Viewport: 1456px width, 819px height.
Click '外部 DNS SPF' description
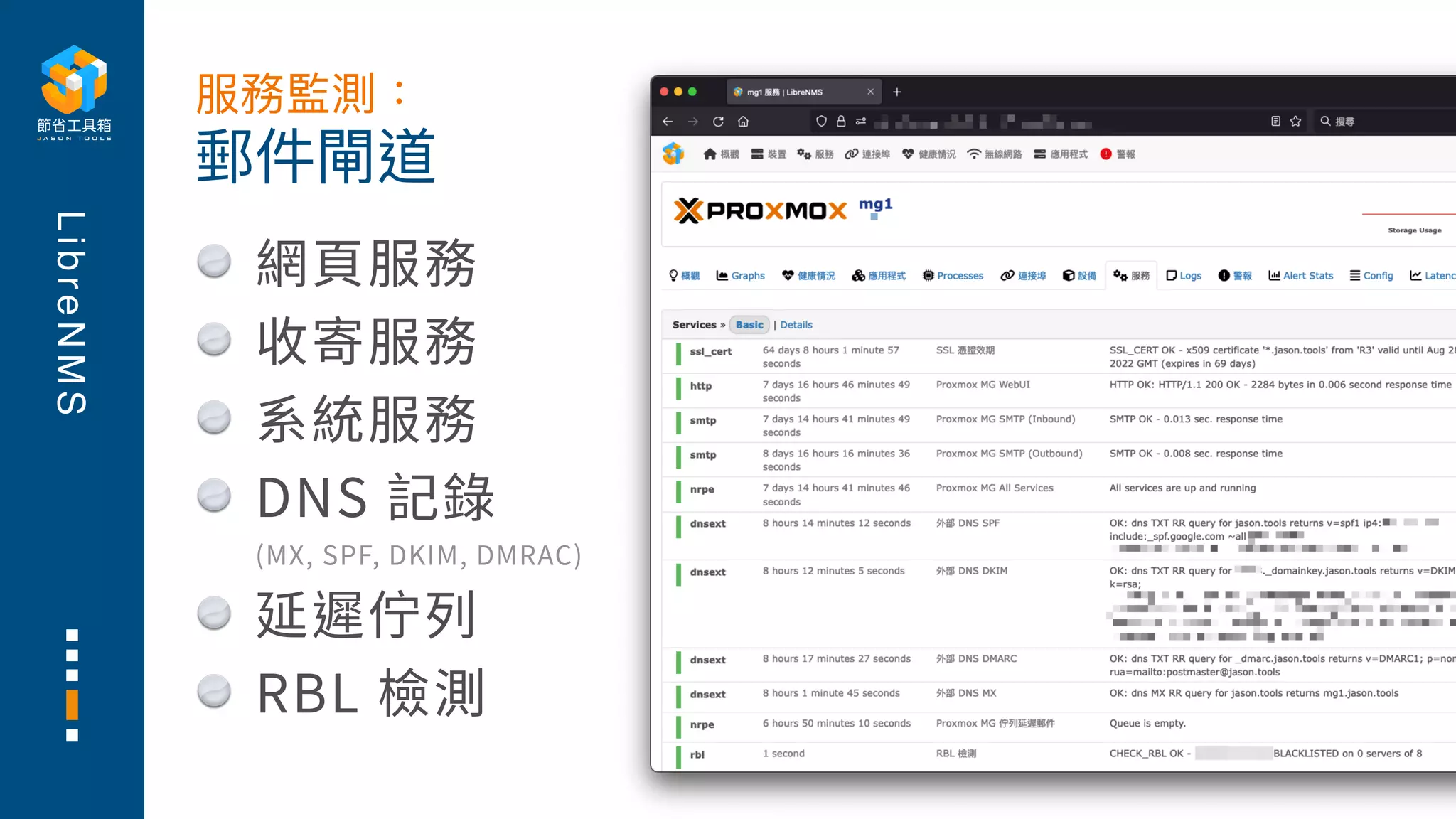click(968, 523)
